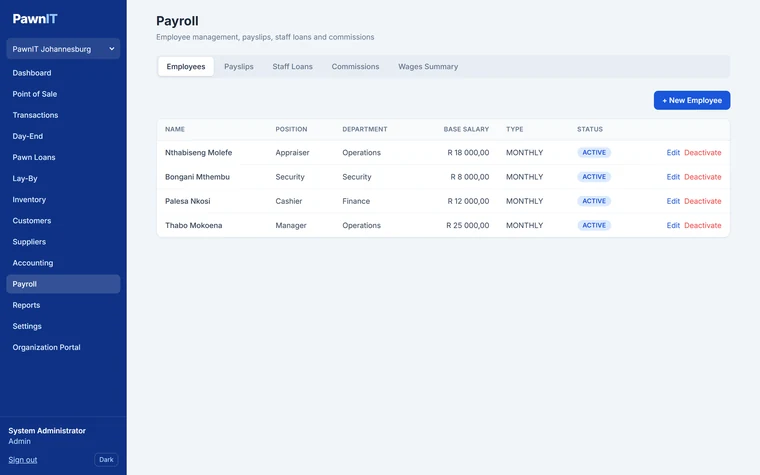Click salary R 8 000,00
Viewport: 760px width, 475px height.
pyautogui.click(x=470, y=177)
